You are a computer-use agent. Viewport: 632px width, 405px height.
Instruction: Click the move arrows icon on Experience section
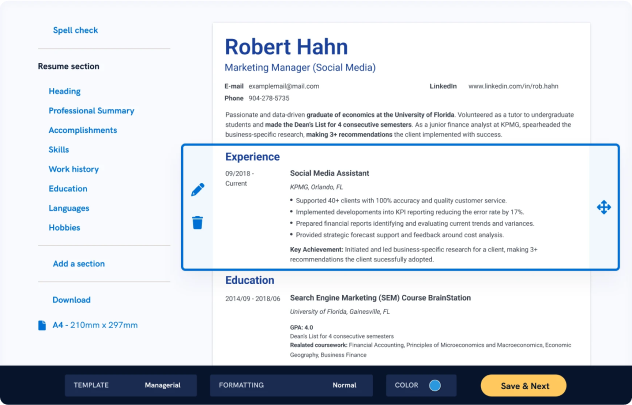[604, 207]
